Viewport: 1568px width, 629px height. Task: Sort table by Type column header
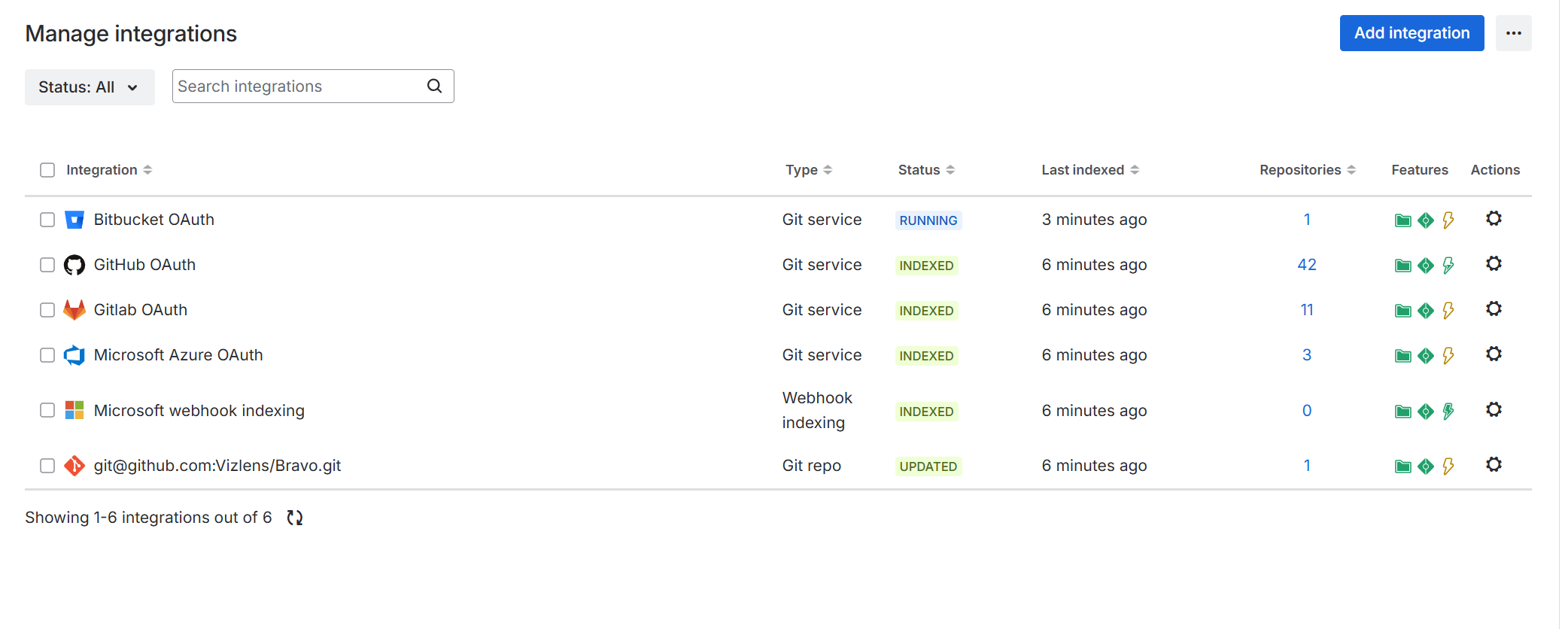[x=808, y=170]
